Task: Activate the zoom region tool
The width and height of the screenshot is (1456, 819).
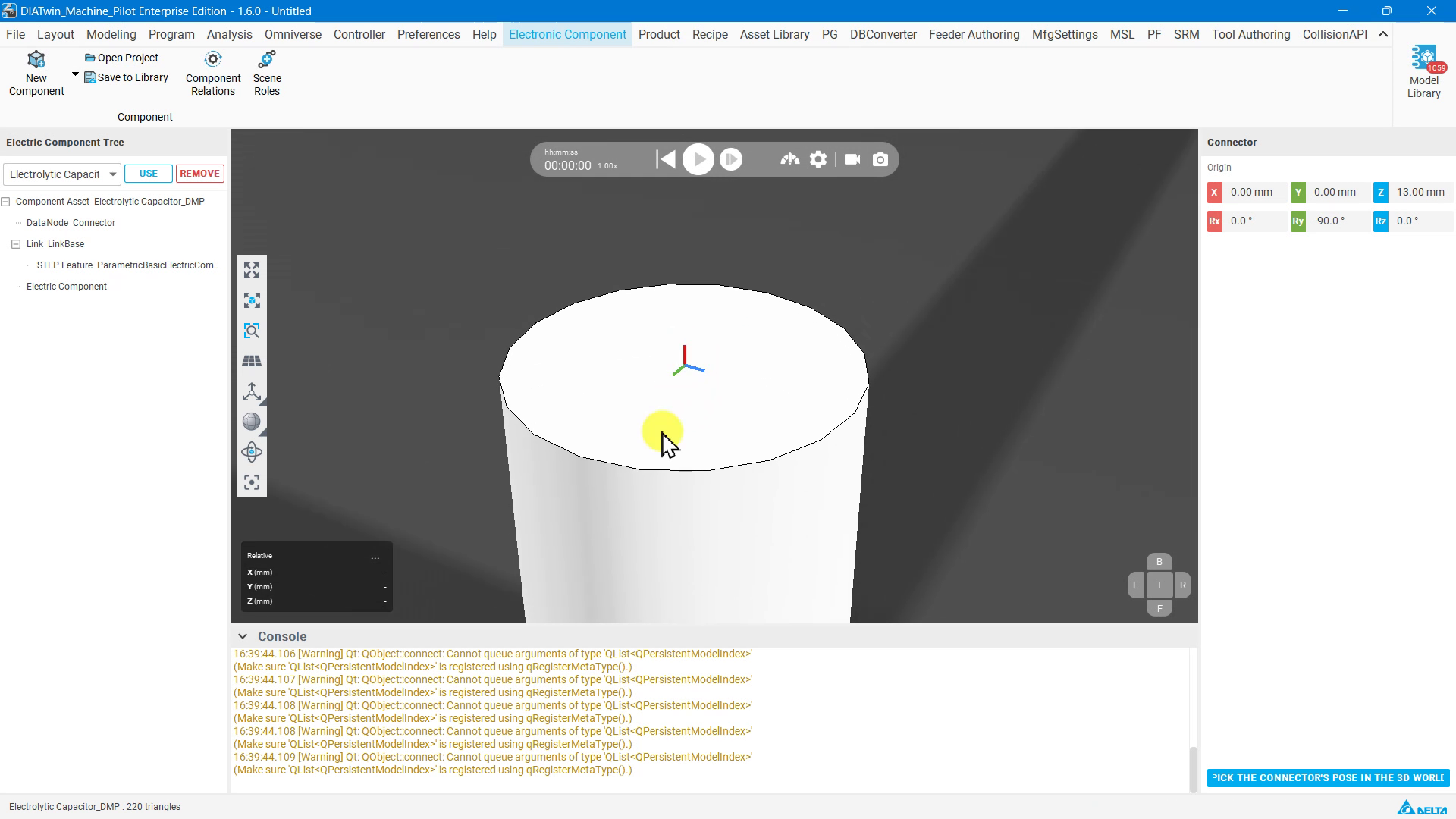Action: 252,331
